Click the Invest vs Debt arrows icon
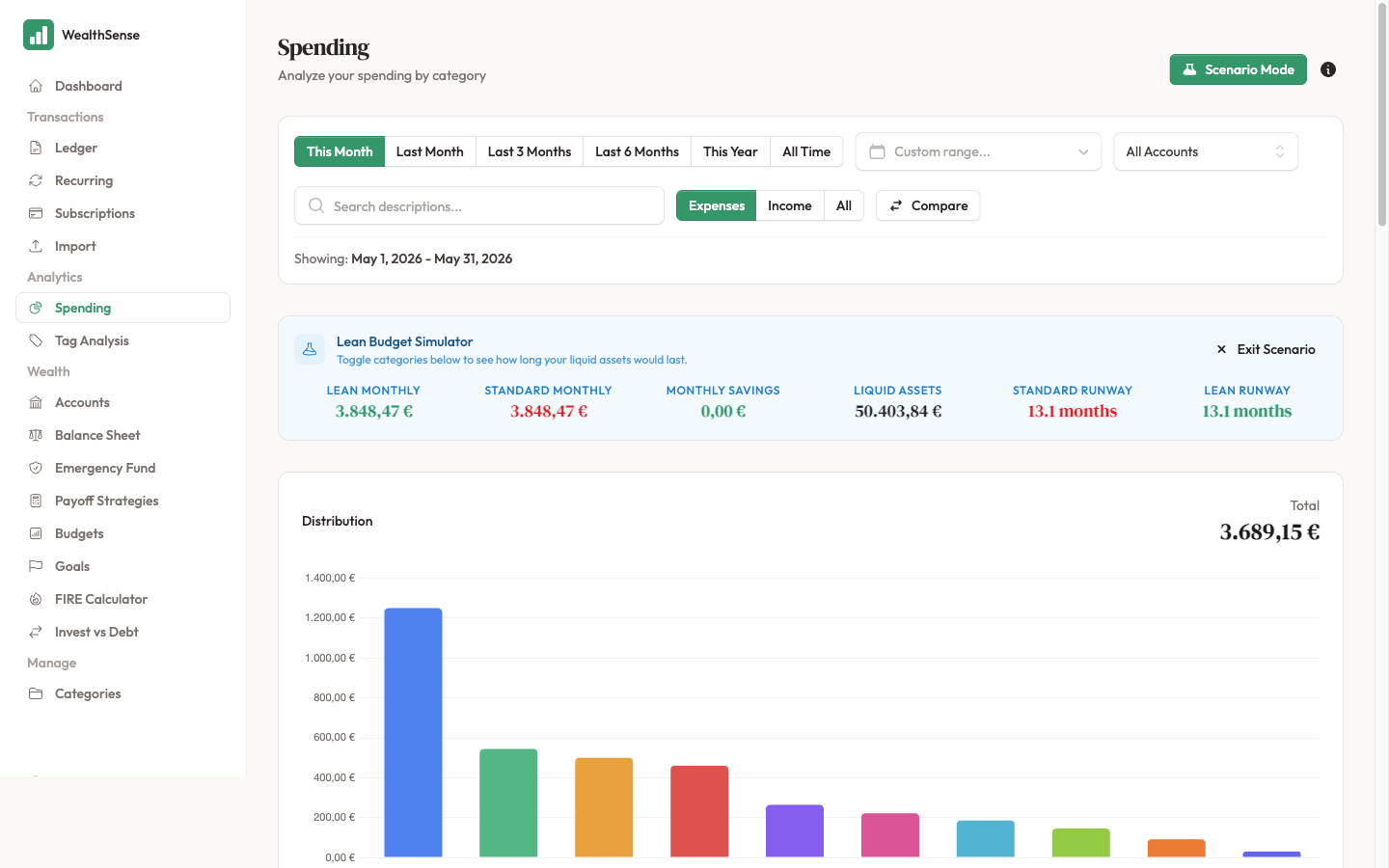The width and height of the screenshot is (1389, 868). tap(36, 632)
